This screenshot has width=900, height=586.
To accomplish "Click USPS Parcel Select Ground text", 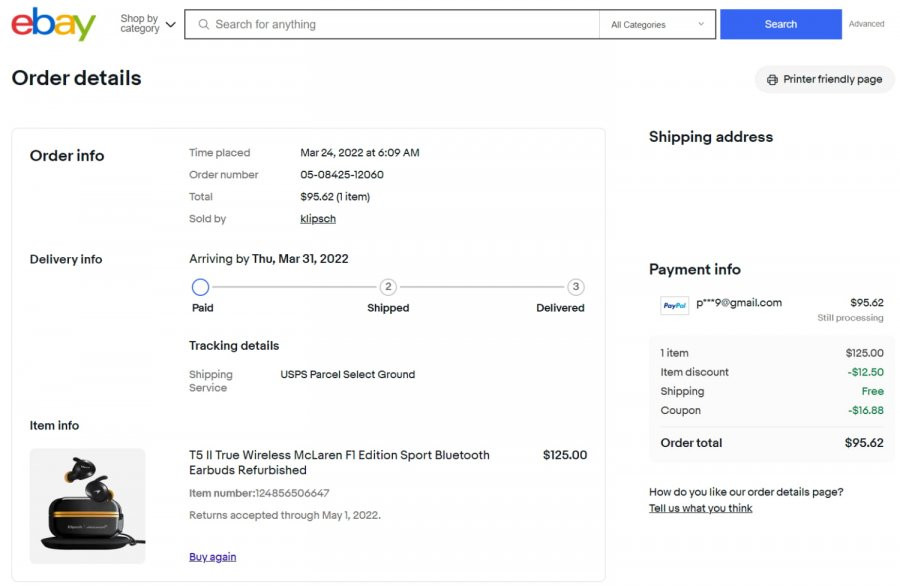I will pos(348,374).
